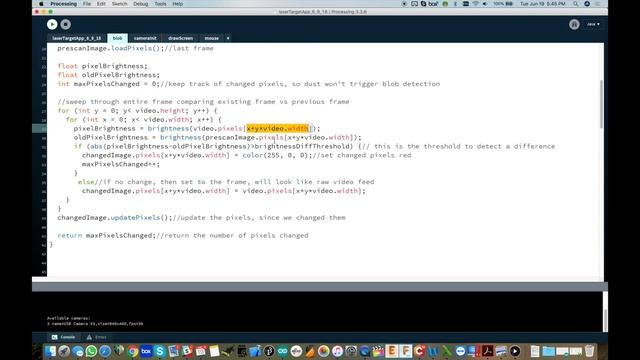Stop the running sketch
Image resolution: width=640 pixels, height=360 pixels.
tap(66, 24)
